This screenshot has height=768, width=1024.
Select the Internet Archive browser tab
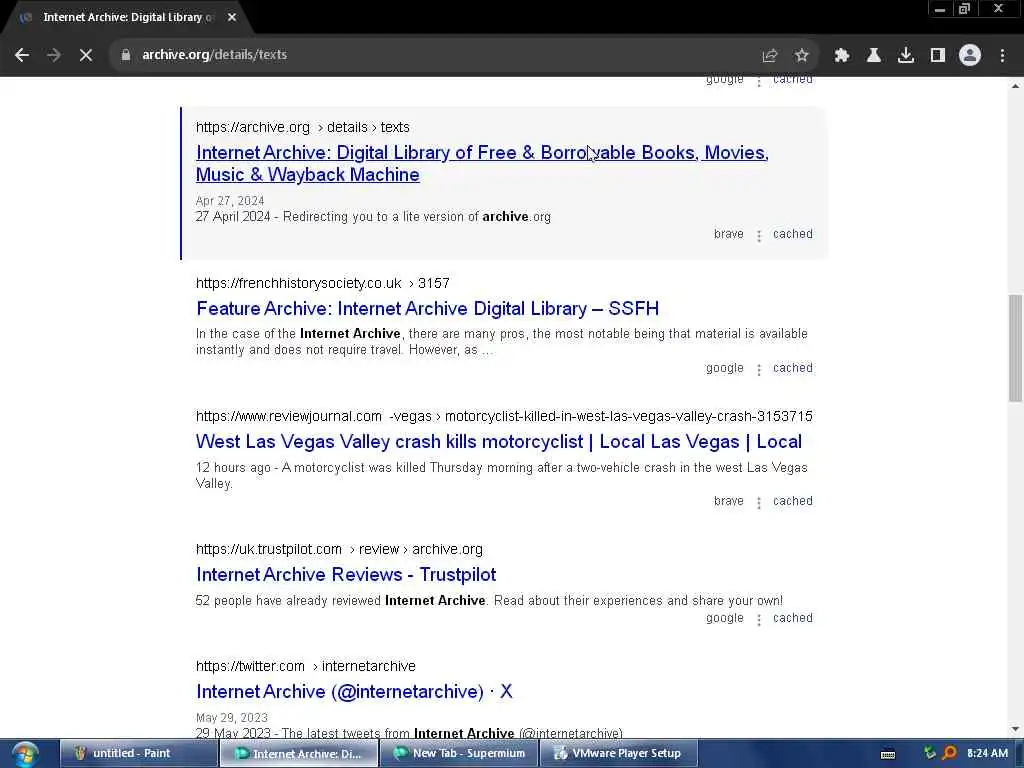[x=127, y=18]
